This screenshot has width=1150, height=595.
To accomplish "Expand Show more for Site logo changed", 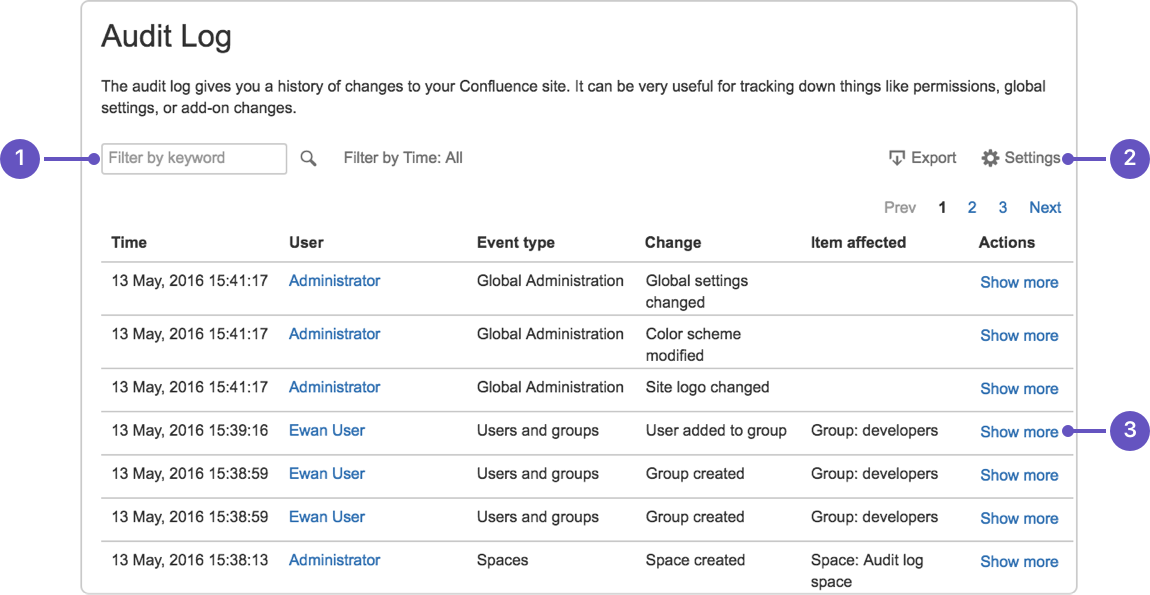I will 1019,389.
